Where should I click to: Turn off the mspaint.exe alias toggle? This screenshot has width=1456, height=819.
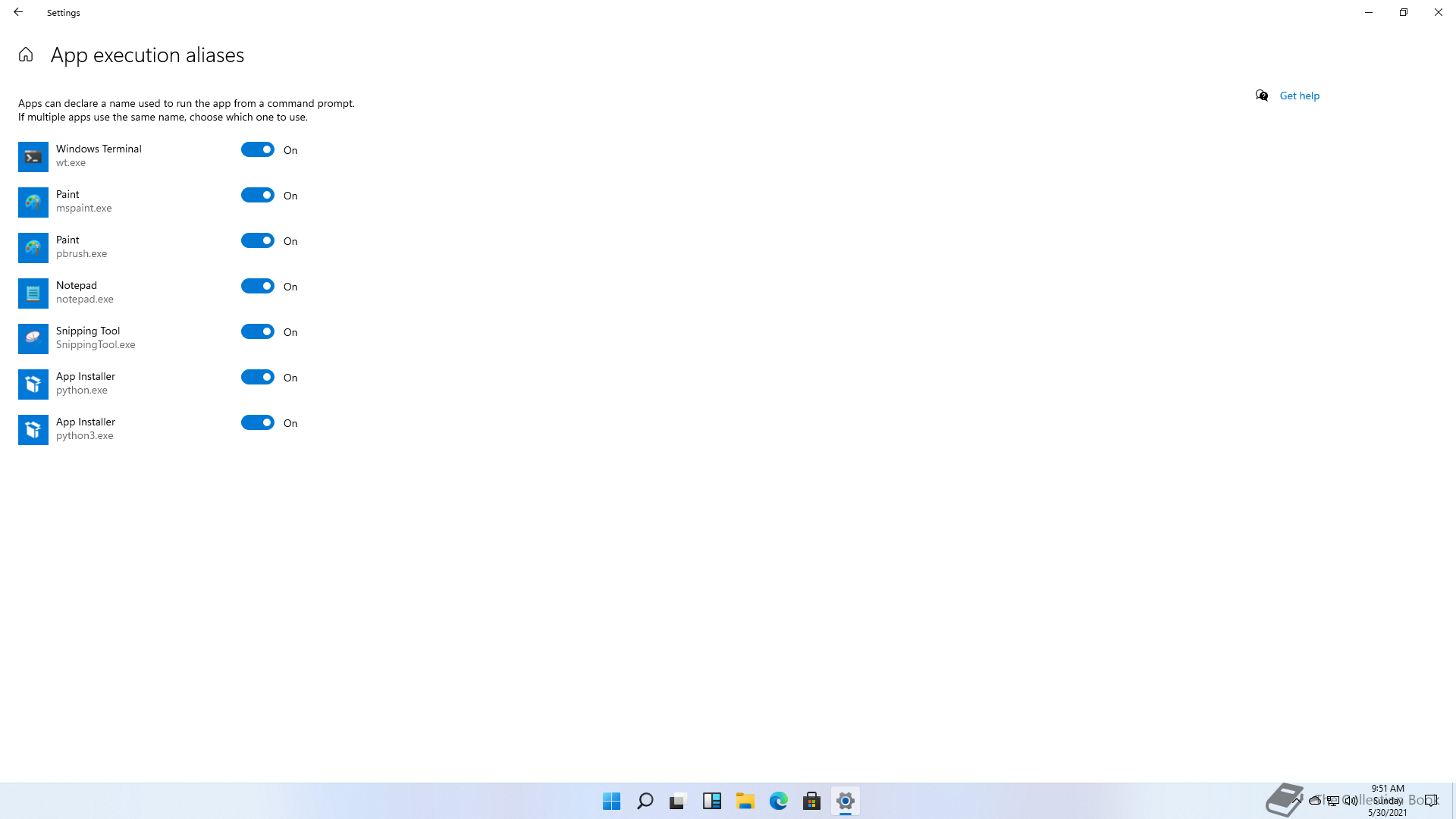pos(258,195)
